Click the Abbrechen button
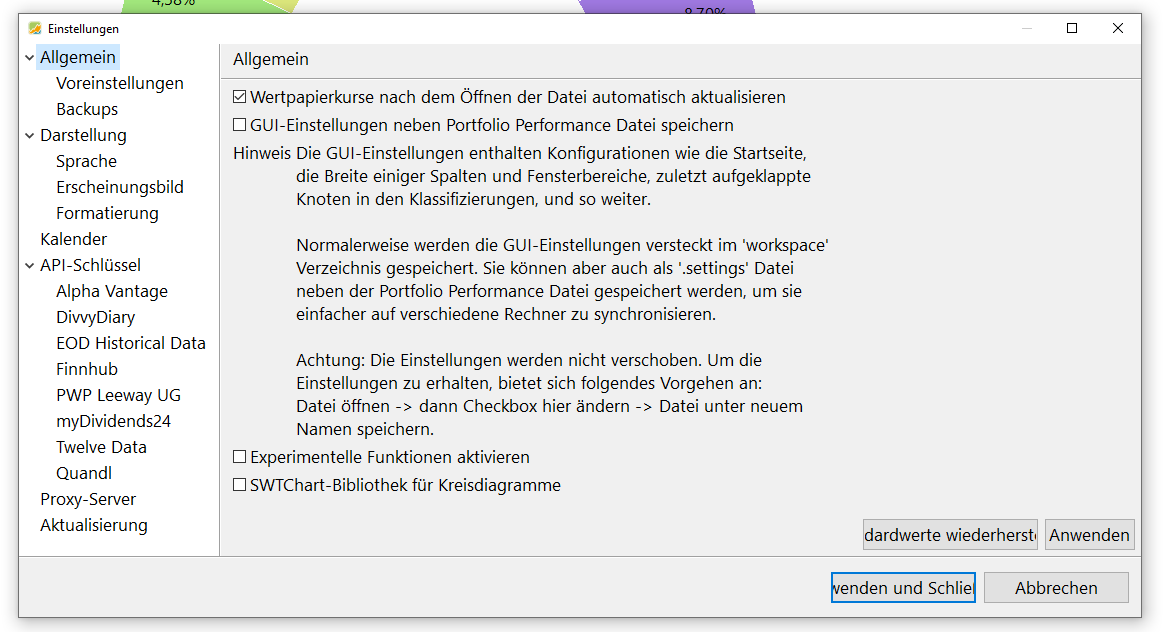The image size is (1166, 632). coord(1056,587)
